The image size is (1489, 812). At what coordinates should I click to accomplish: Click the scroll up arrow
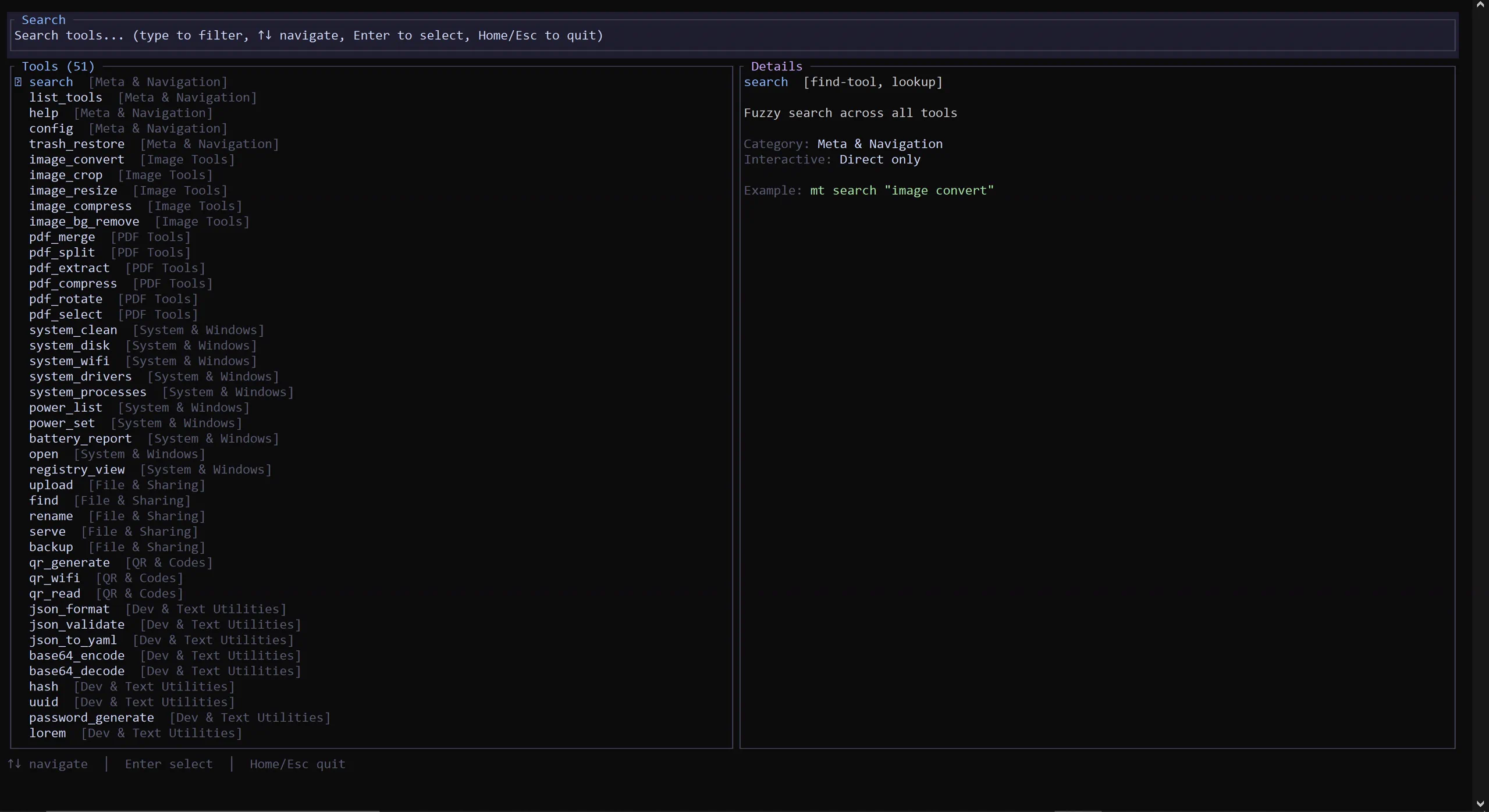(x=1480, y=5)
